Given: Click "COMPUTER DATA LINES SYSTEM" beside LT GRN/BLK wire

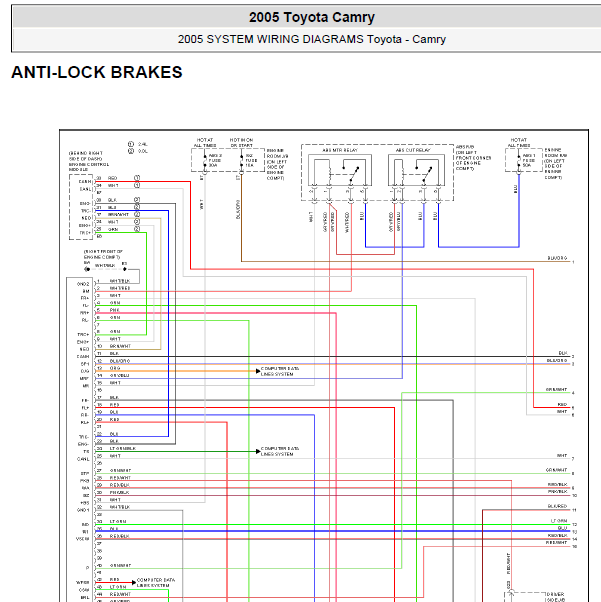Looking at the screenshot, I should click(280, 451).
